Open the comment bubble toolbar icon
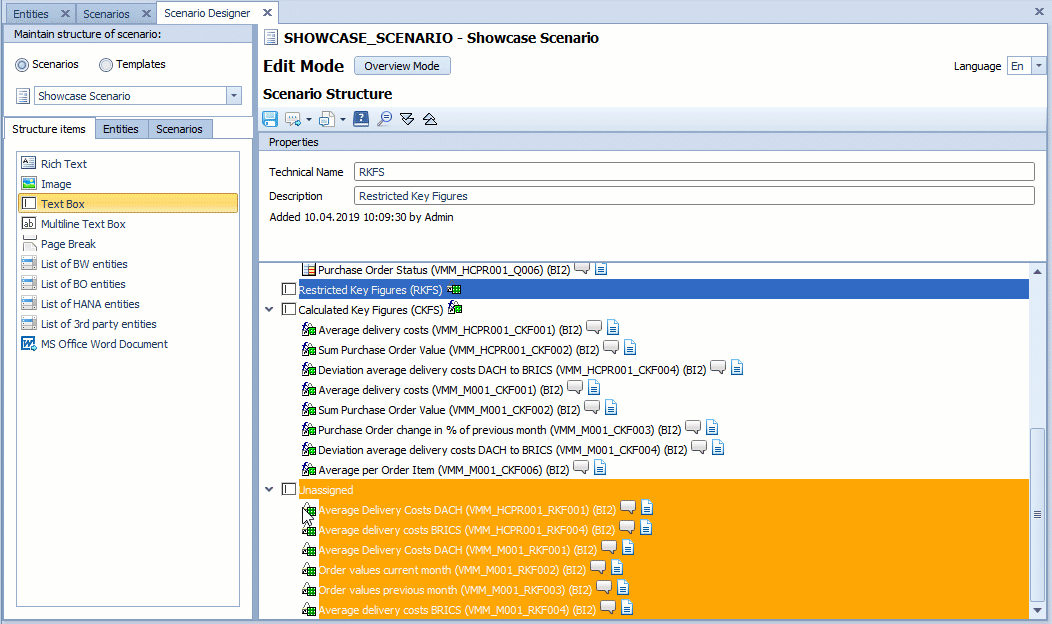 pyautogui.click(x=291, y=118)
